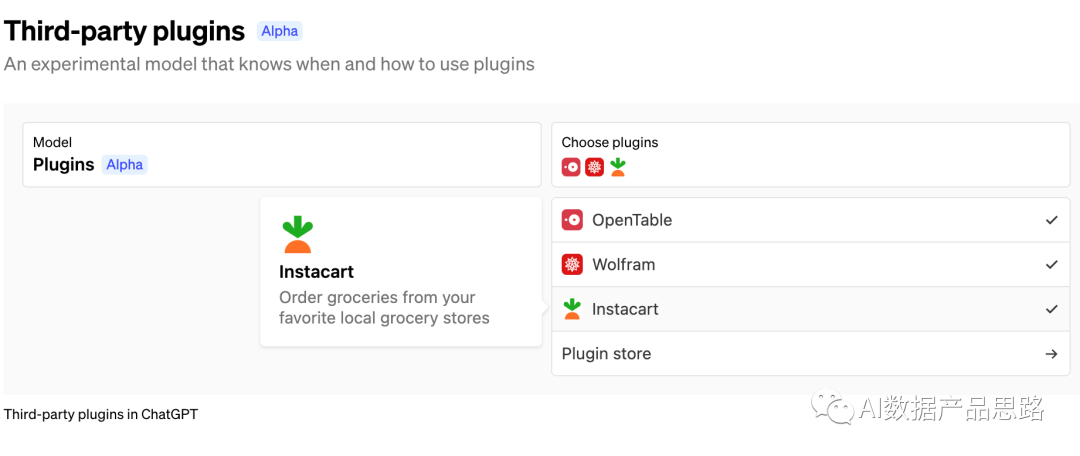Open the Plugin store

tap(606, 354)
